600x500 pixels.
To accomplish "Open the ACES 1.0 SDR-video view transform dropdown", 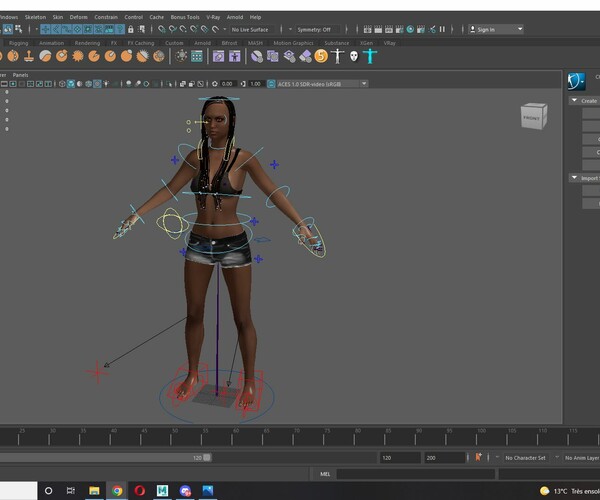I will (x=322, y=84).
